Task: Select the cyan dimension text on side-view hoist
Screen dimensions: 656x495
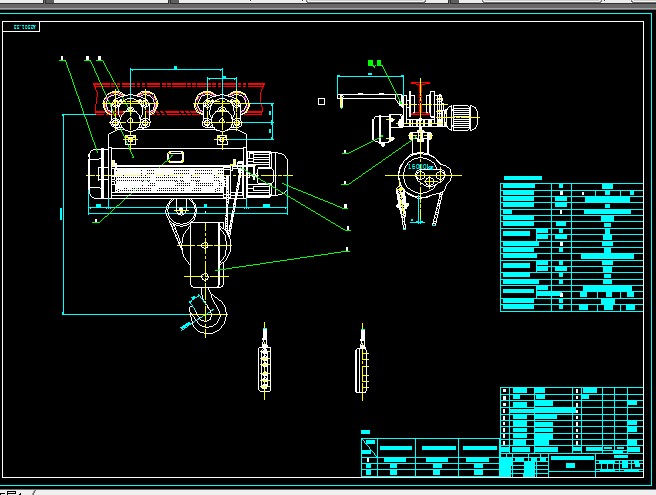Action: 420,167
